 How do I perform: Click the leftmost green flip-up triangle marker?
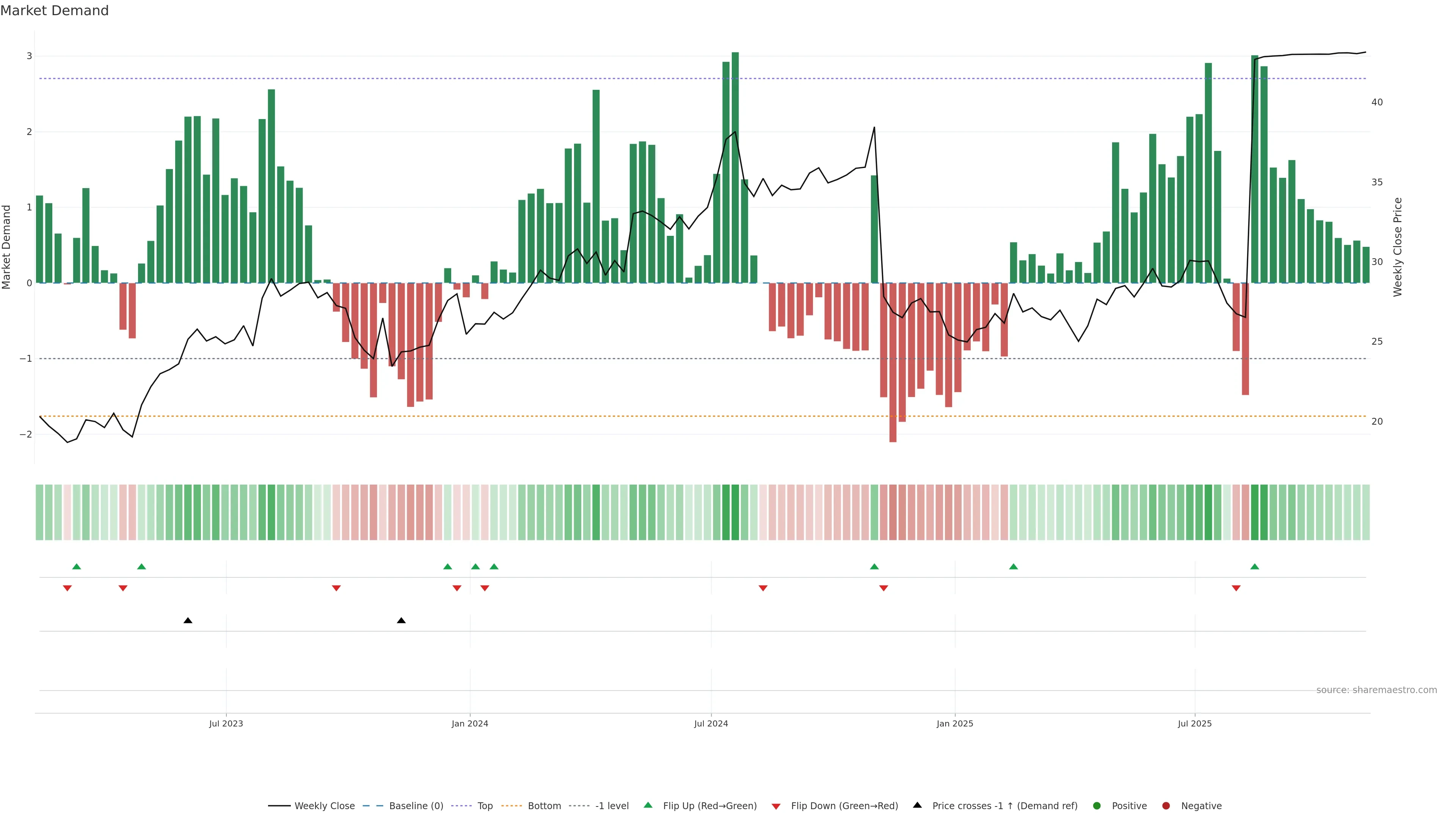click(x=77, y=566)
